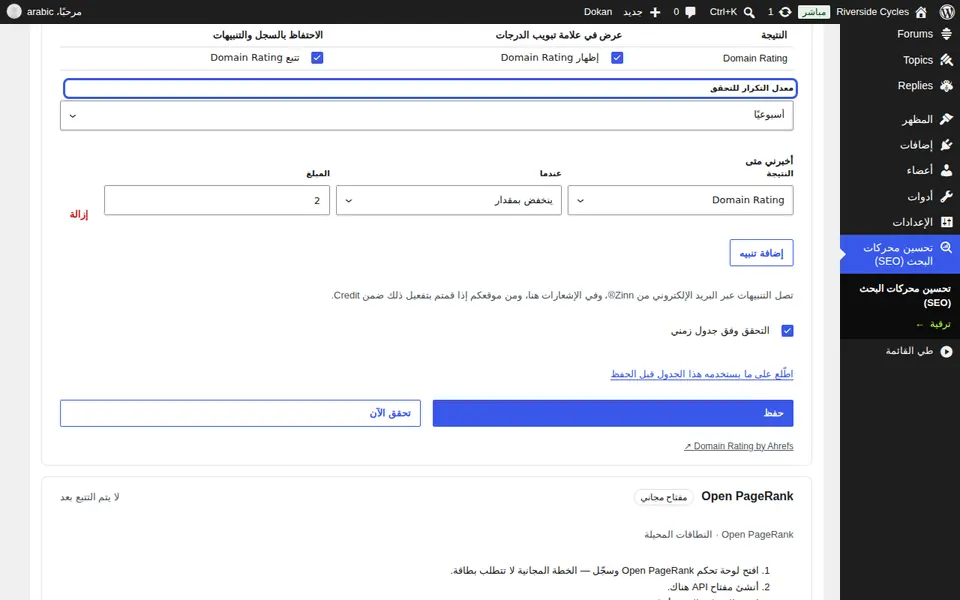Click the أدوات tools wrench icon
The height and width of the screenshot is (600, 960).
point(947,197)
